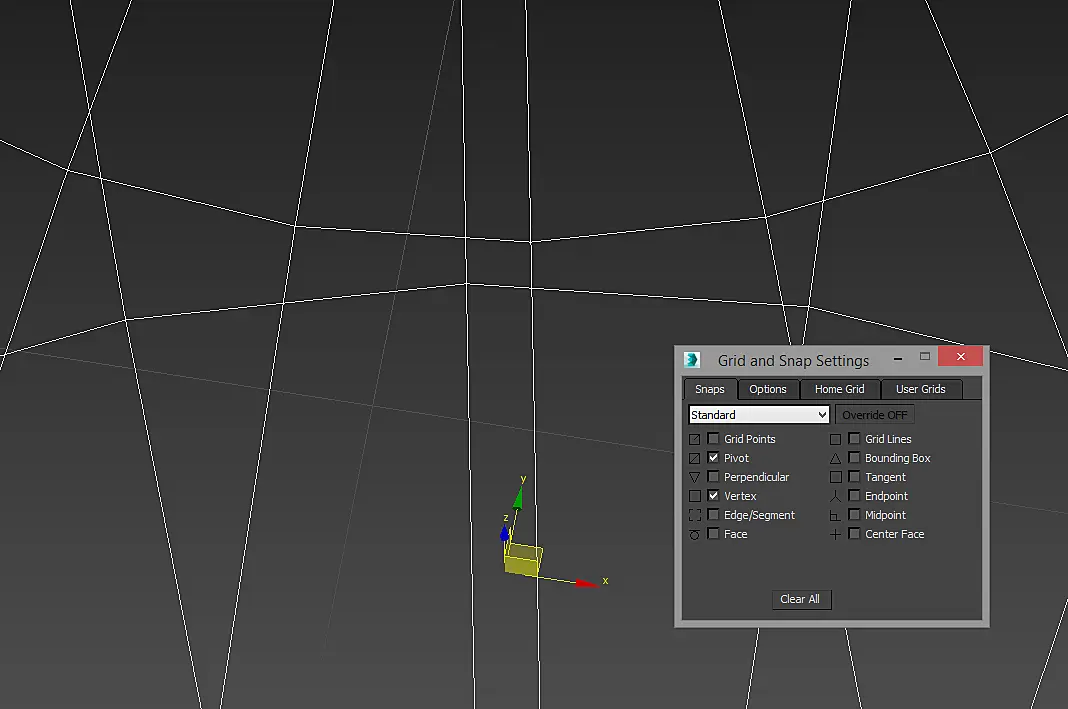Click the red X axis gizmo arrow
Image resolution: width=1068 pixels, height=709 pixels.
point(586,583)
